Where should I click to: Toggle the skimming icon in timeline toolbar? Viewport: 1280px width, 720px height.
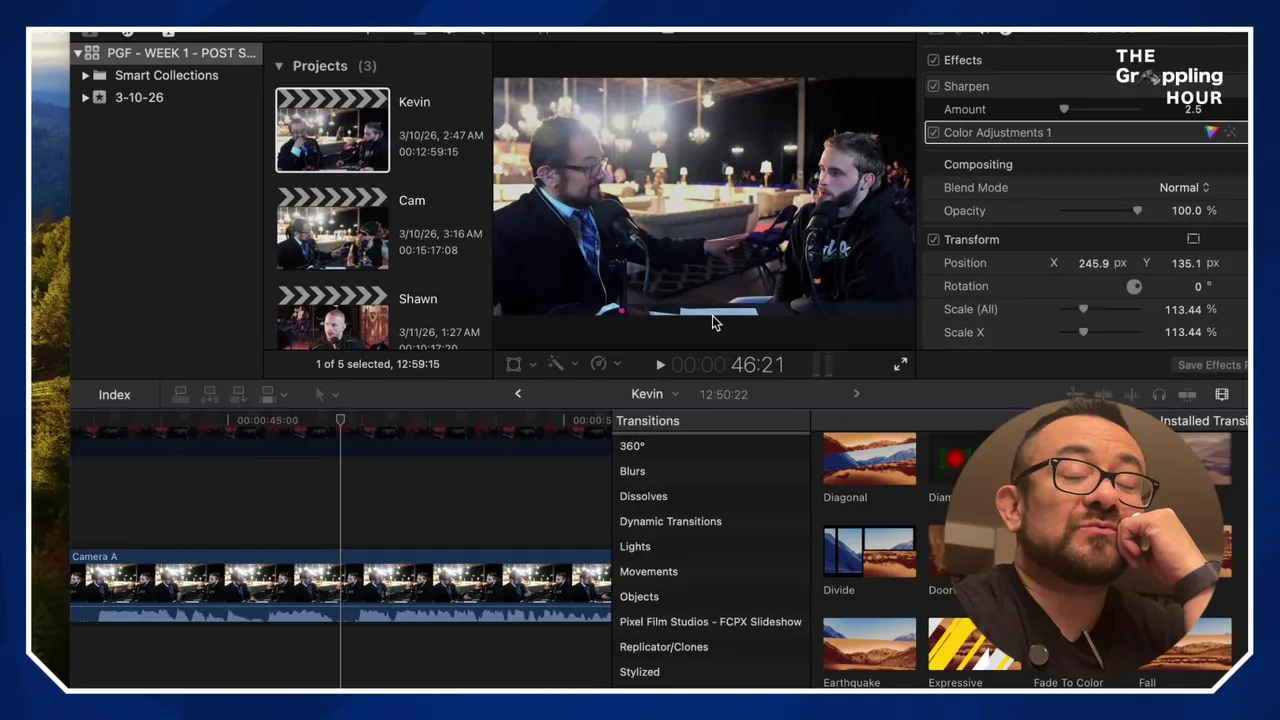click(1102, 395)
